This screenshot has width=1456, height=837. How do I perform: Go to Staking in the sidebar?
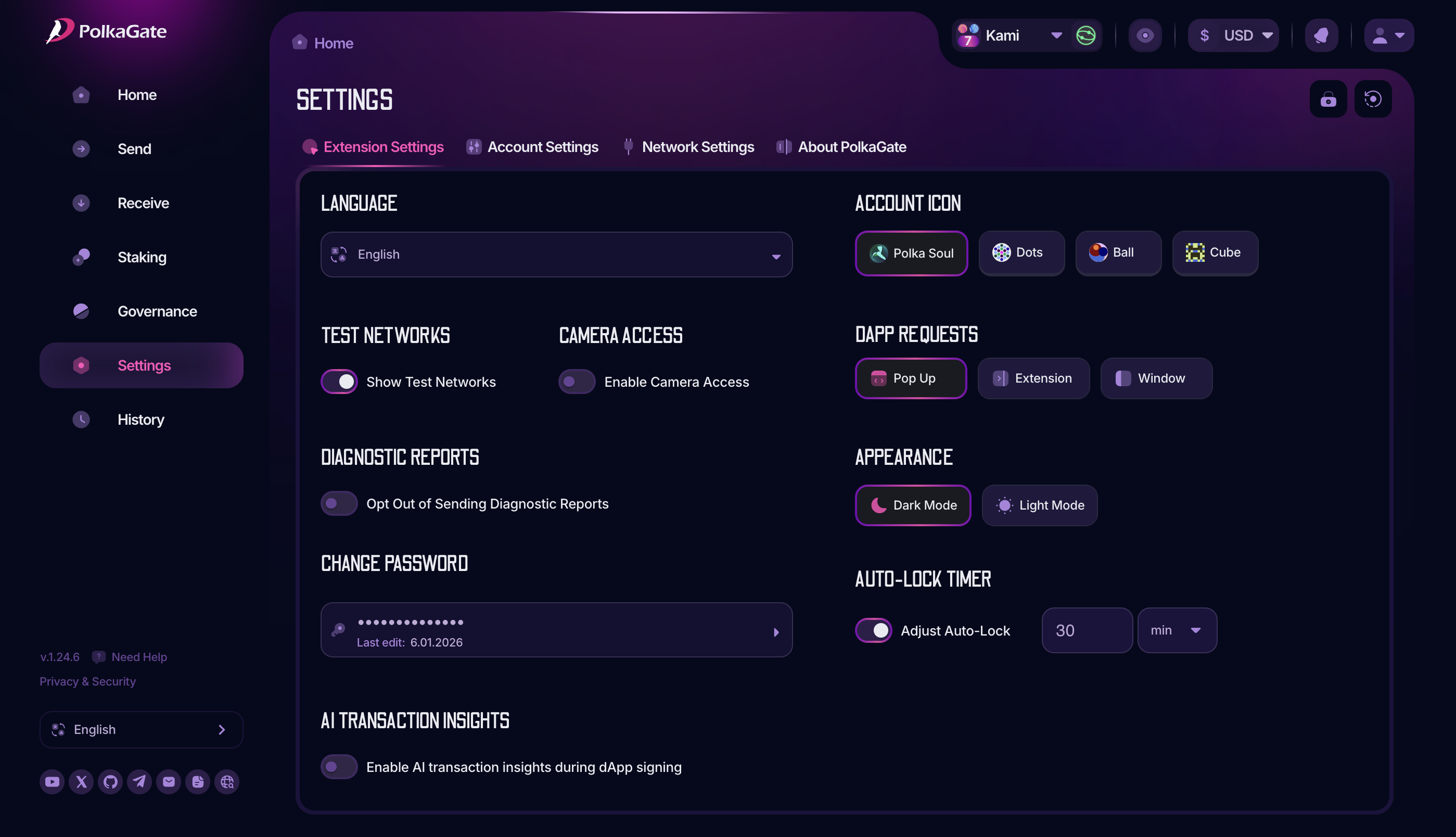click(x=142, y=257)
